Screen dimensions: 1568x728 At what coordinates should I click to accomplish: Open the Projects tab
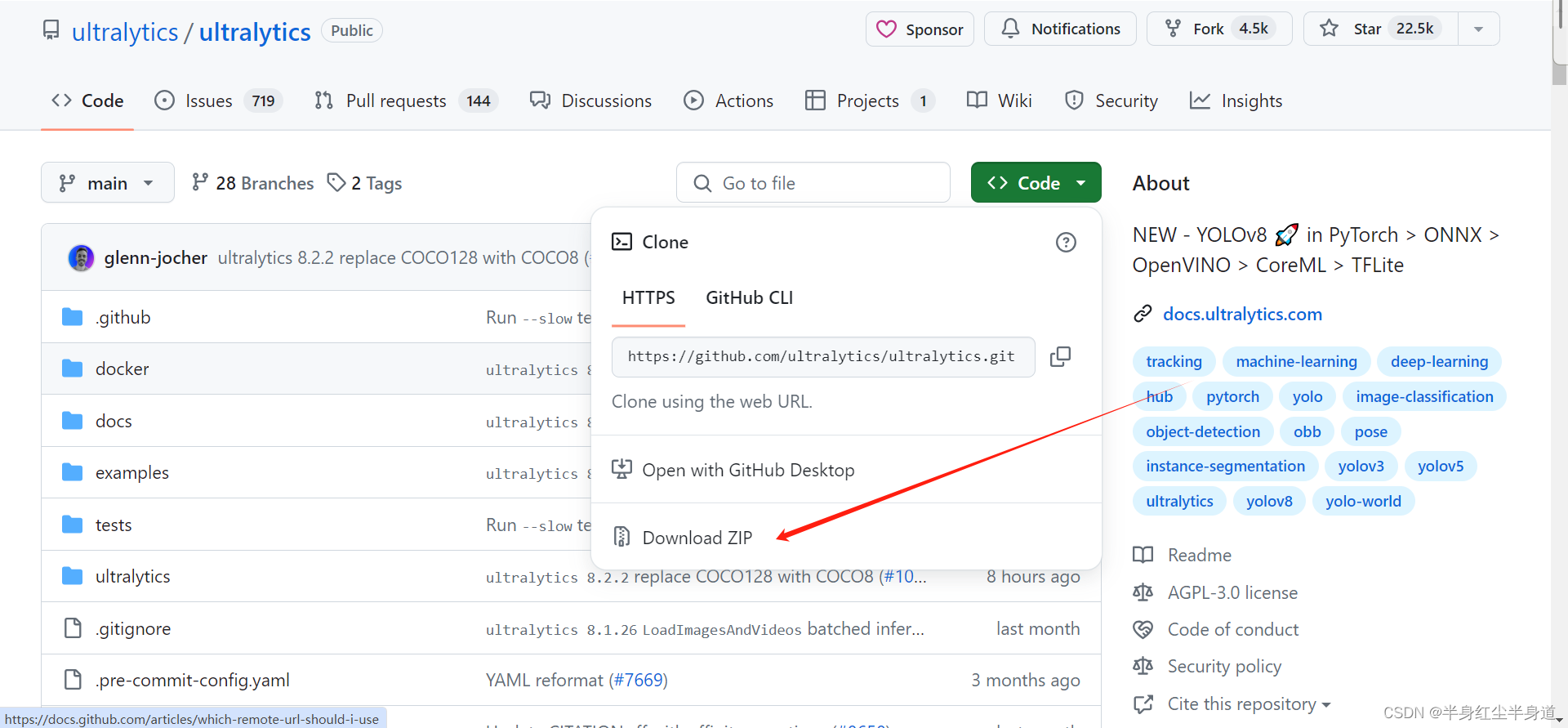(870, 100)
